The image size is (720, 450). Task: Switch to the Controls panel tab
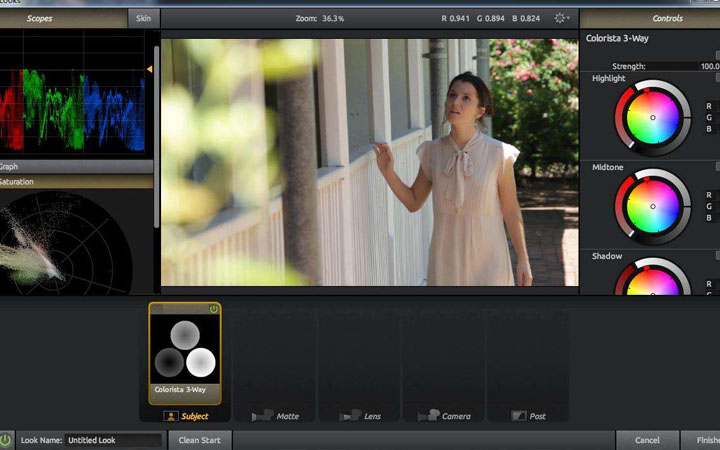tap(667, 18)
